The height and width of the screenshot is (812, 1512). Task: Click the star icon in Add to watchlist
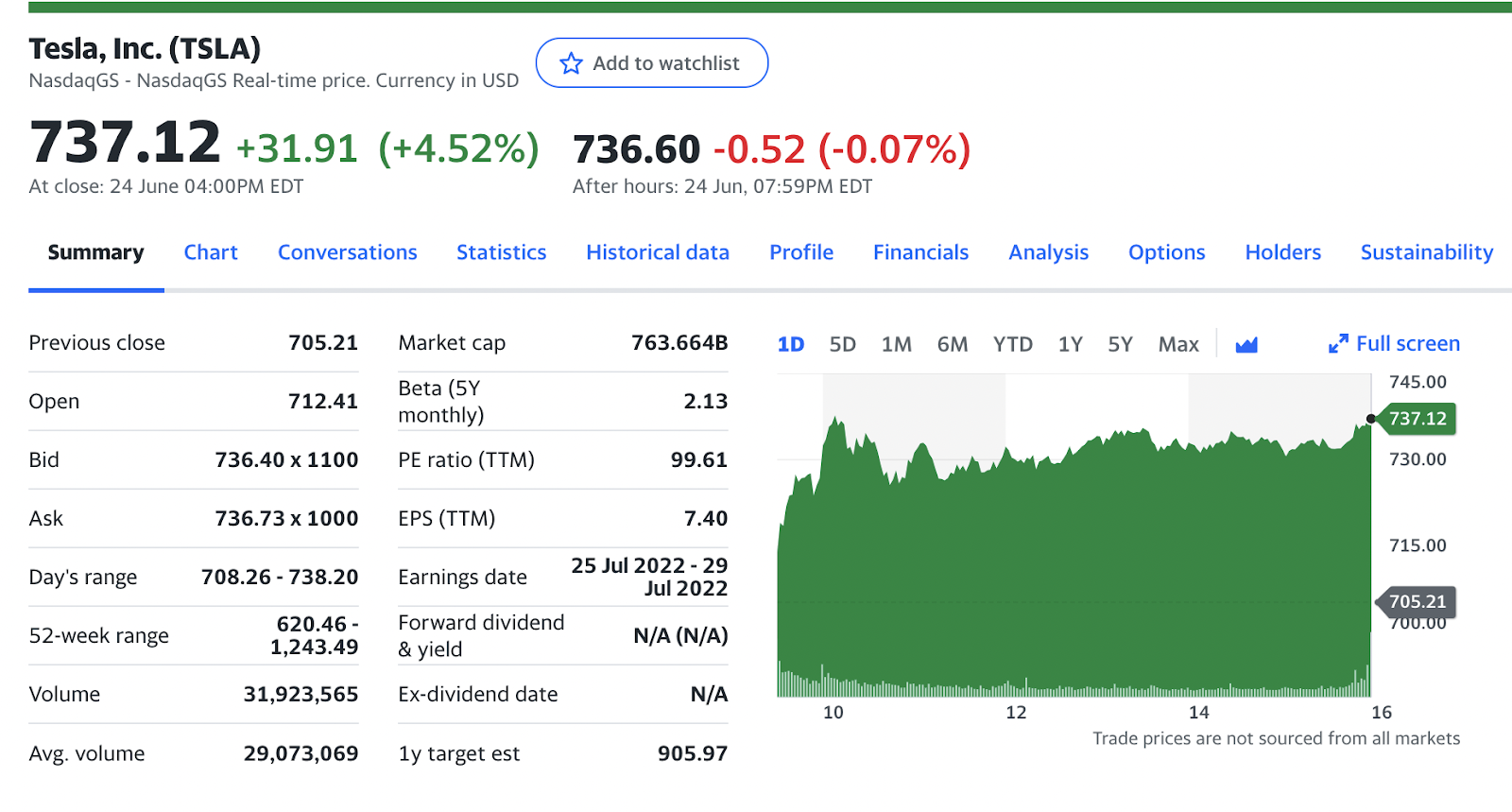pyautogui.click(x=571, y=63)
